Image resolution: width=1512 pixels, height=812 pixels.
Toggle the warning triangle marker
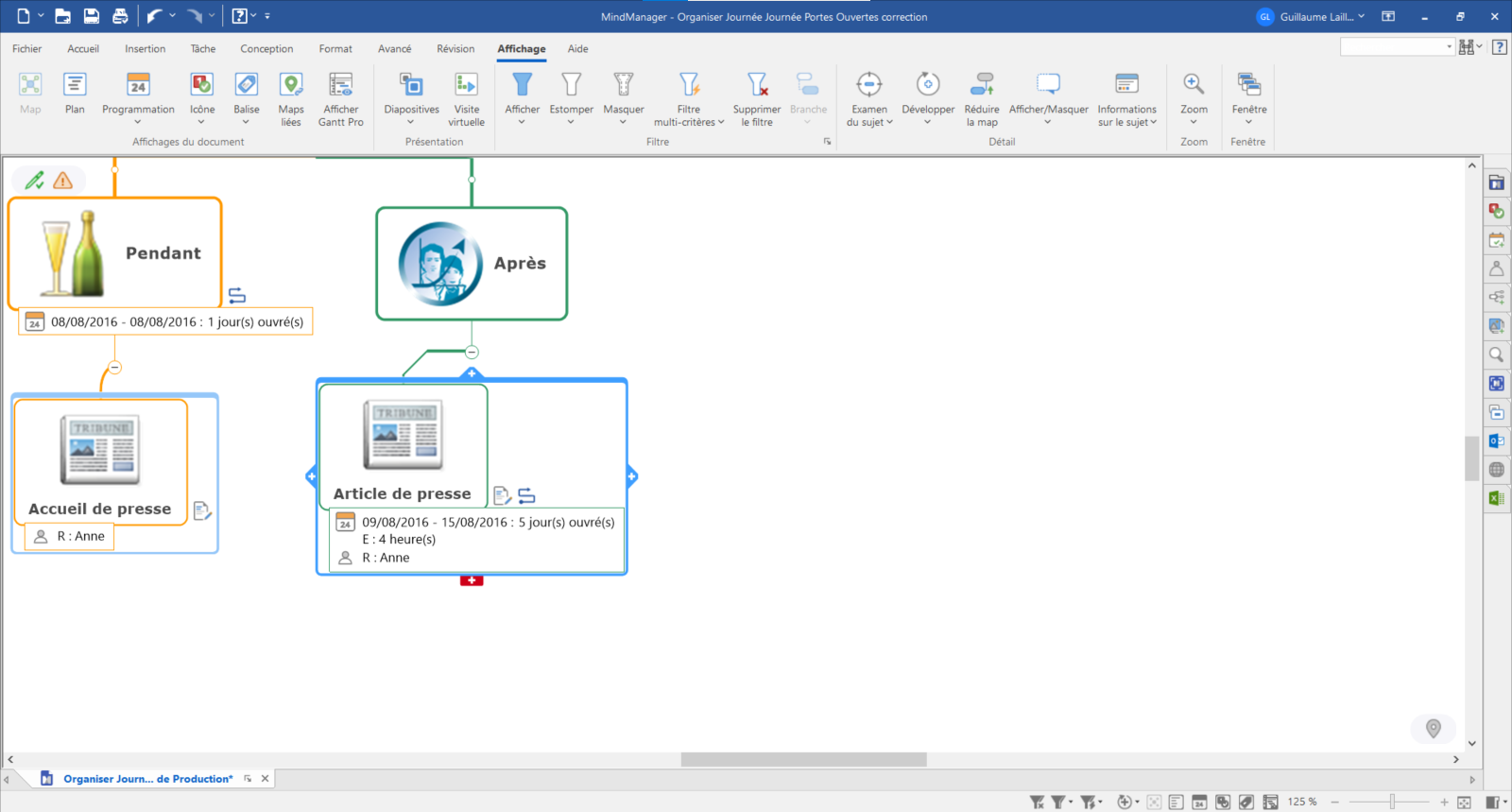(63, 181)
